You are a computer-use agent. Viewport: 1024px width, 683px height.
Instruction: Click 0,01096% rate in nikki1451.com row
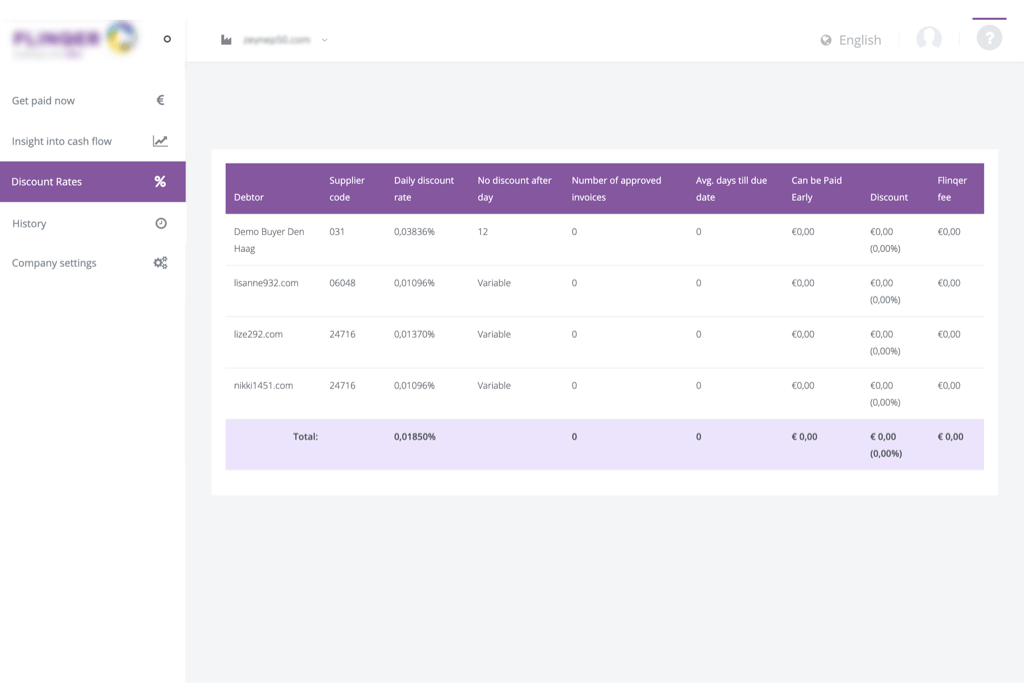coord(414,385)
